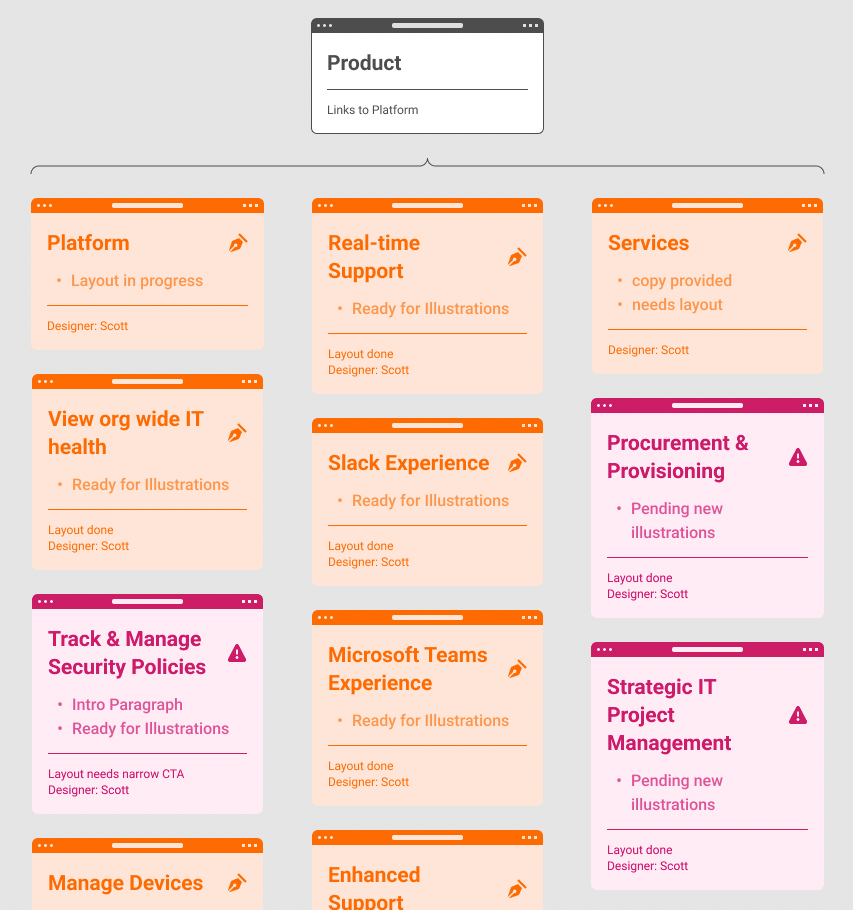853x910 pixels.
Task: Open the Links to Platform text
Action: pos(373,110)
